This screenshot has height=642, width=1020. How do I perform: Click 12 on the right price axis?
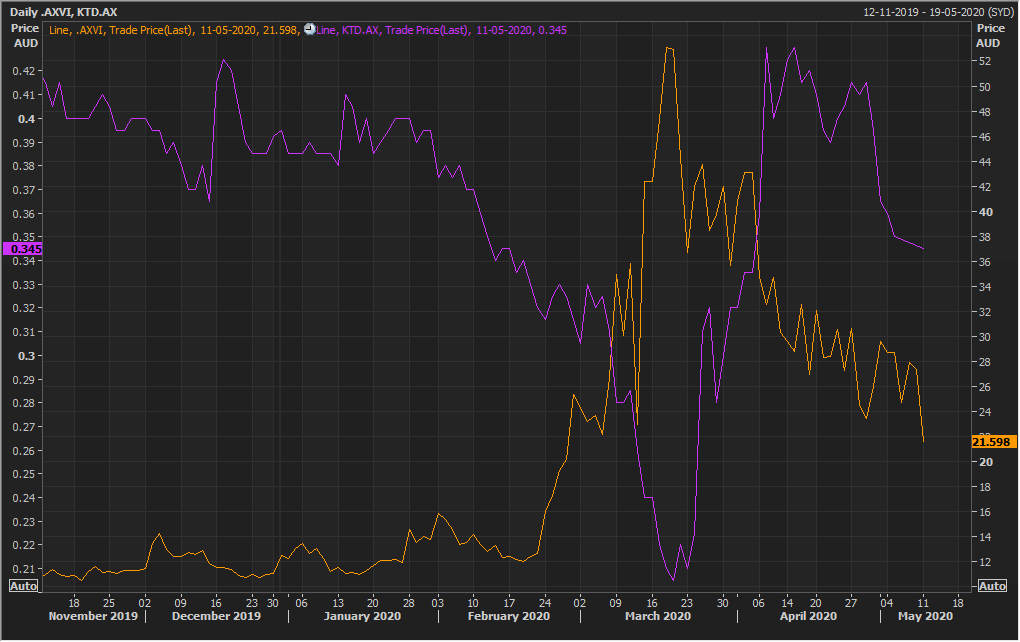tap(986, 562)
